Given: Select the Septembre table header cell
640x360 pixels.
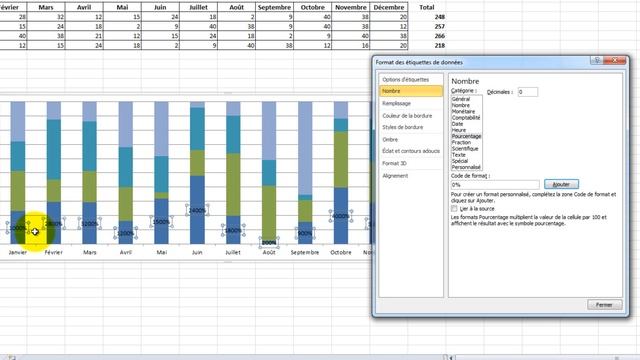Looking at the screenshot, I should click(x=275, y=7).
